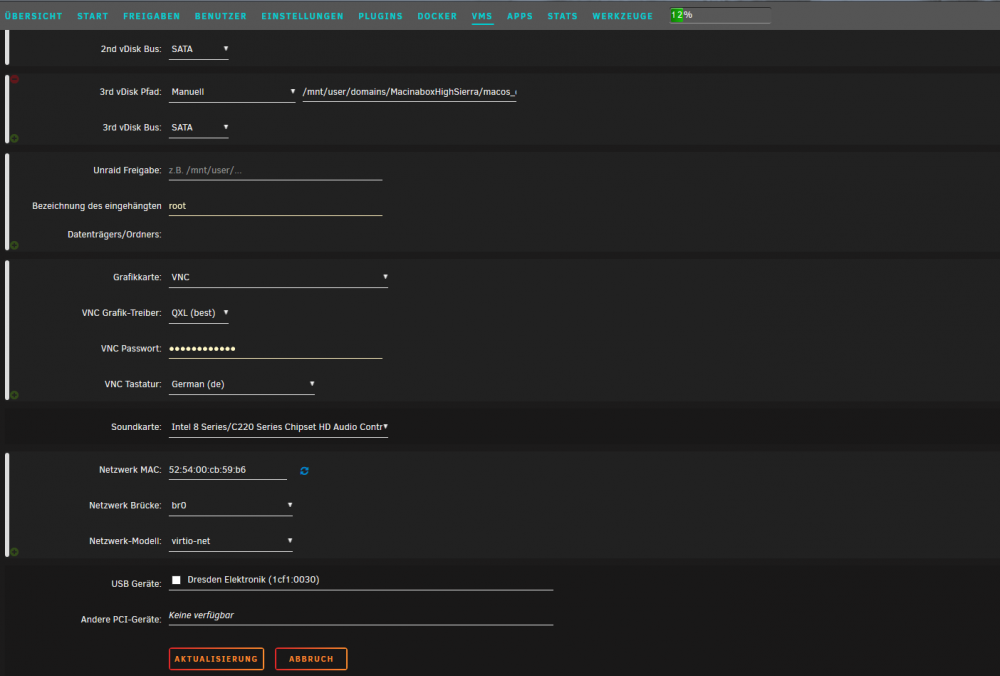Open EINSTELLUNGEN in the top menu
Screen dimensions: 1000x676
click(x=302, y=16)
